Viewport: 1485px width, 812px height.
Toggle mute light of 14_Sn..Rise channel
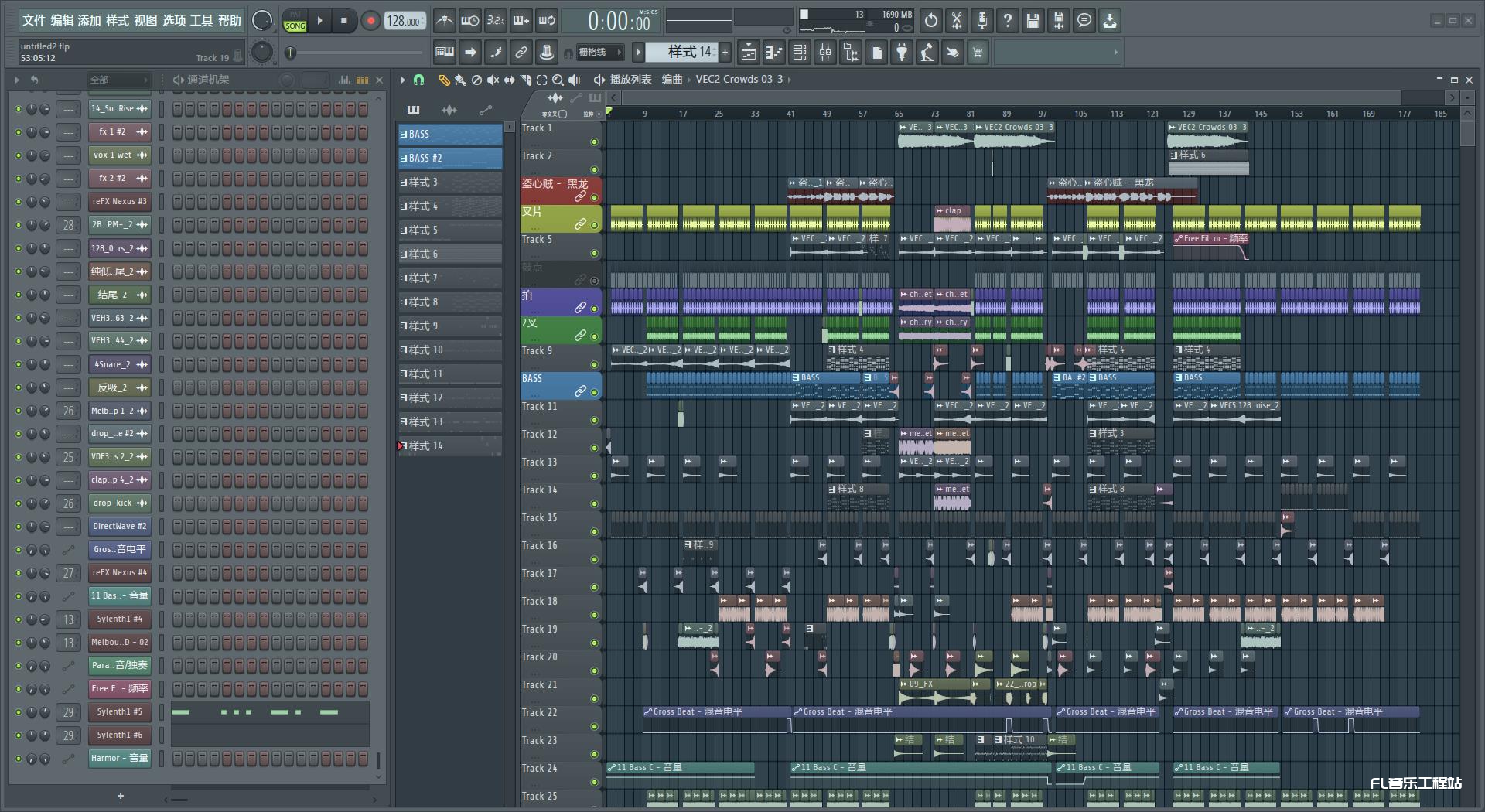coord(19,109)
